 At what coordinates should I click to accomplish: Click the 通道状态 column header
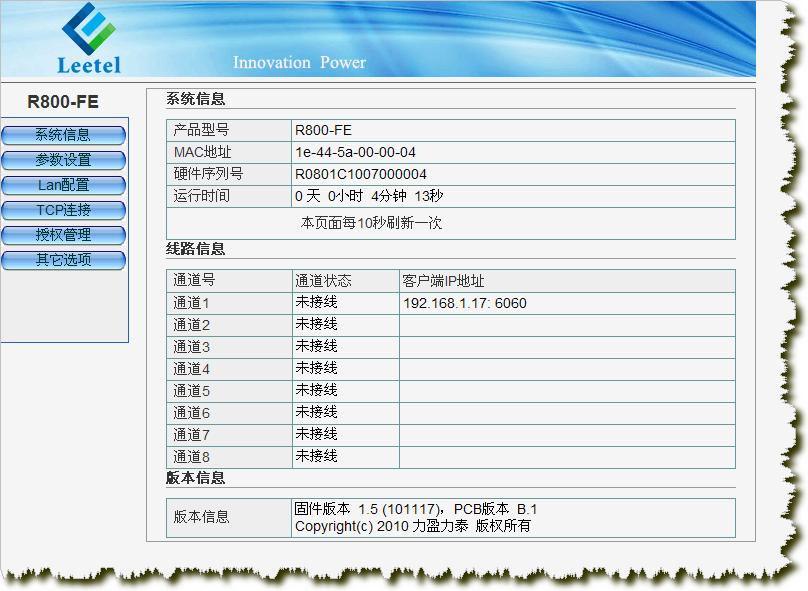coord(323,281)
